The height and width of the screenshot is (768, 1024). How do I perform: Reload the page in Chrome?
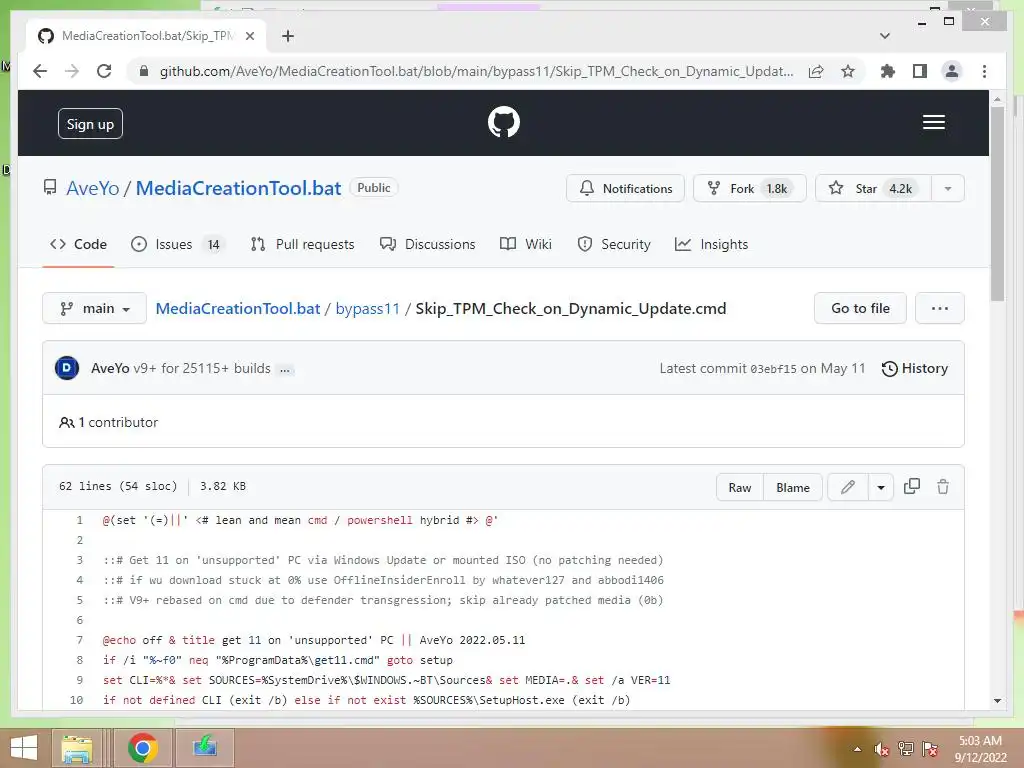(x=104, y=71)
